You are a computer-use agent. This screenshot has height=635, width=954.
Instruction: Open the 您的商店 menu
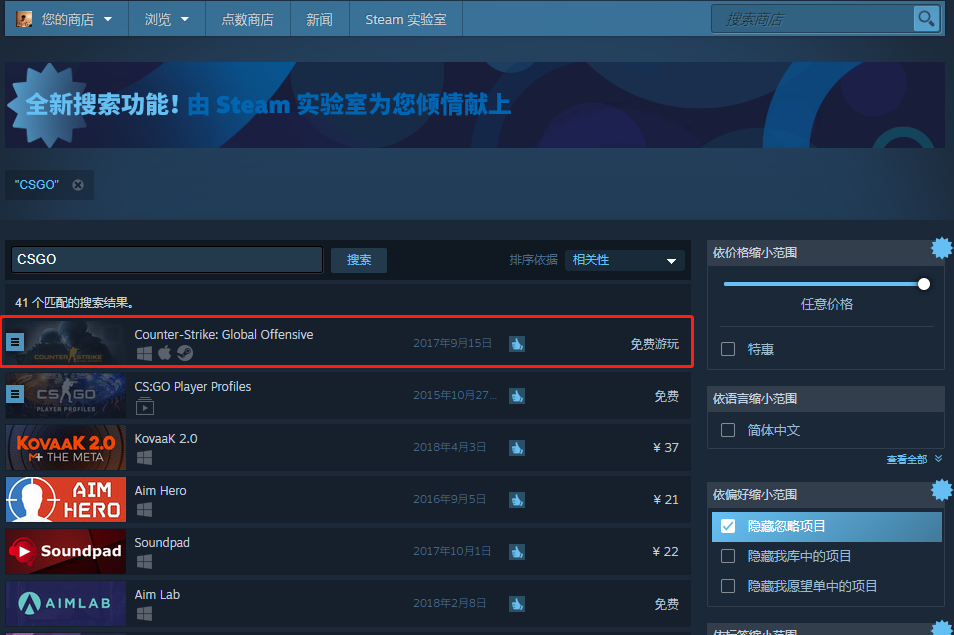click(x=66, y=18)
